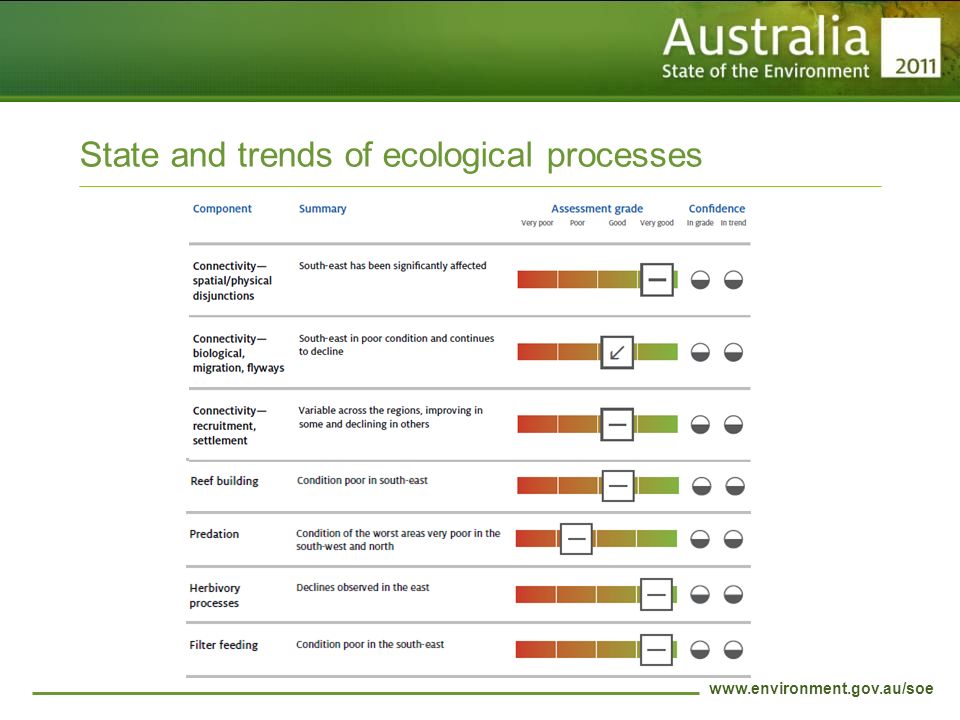Select the in-trend confidence circle for biological migration flyways

pos(733,352)
